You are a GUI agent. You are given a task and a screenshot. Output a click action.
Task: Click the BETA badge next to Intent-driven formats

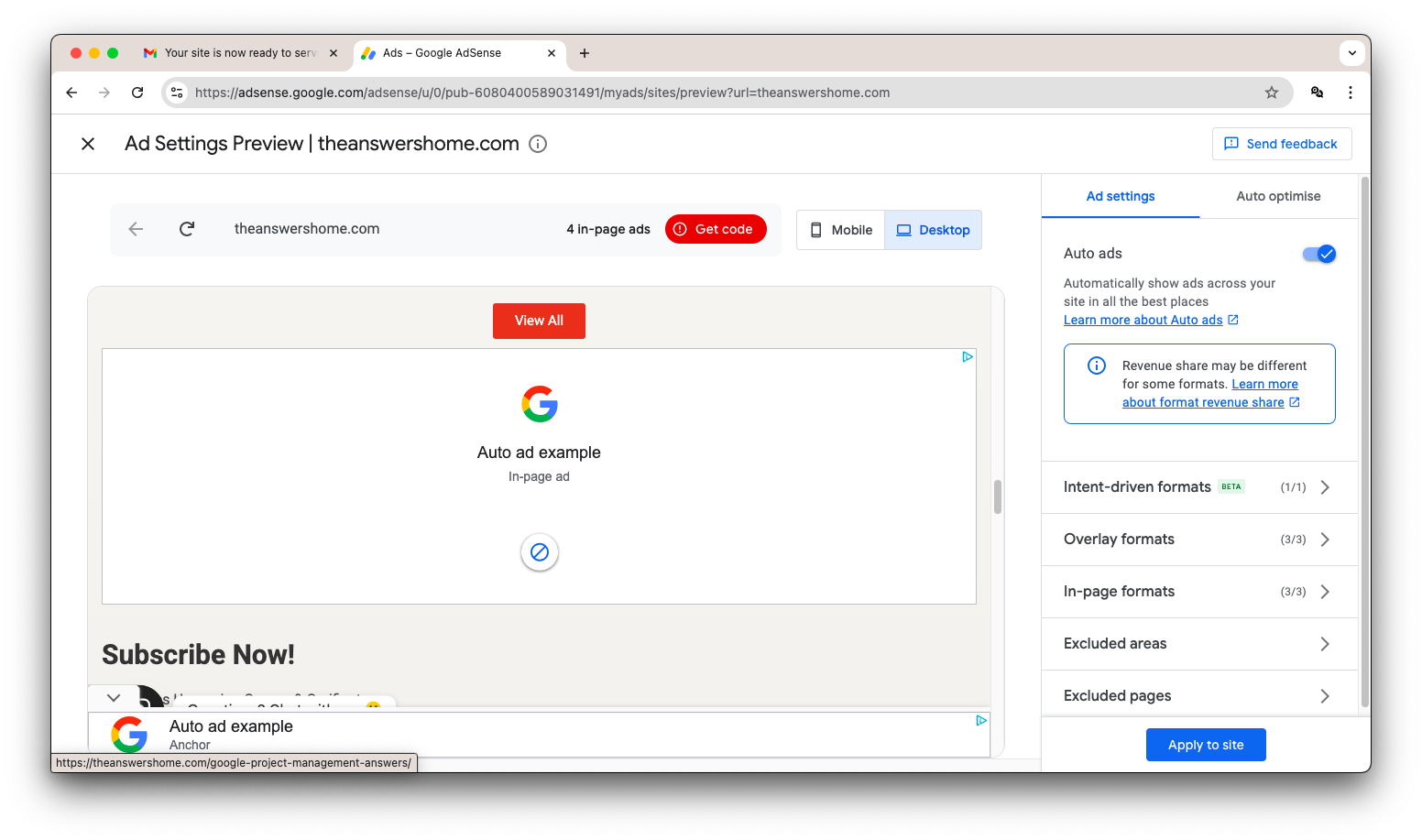pos(1231,487)
